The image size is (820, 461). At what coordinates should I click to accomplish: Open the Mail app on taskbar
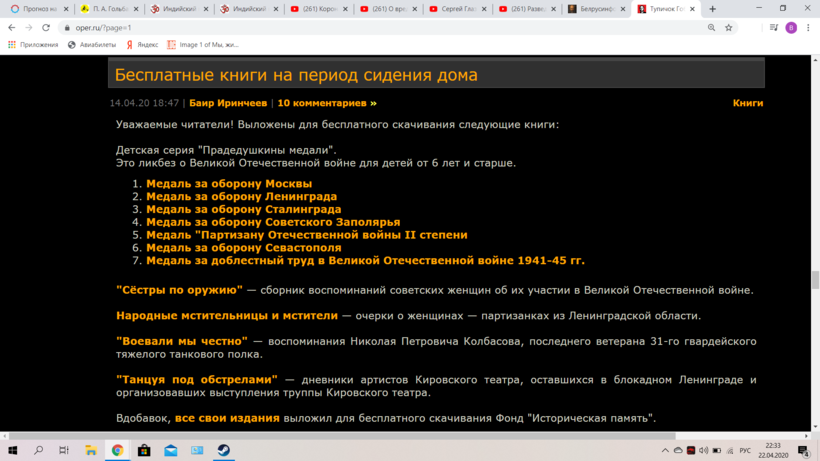171,451
